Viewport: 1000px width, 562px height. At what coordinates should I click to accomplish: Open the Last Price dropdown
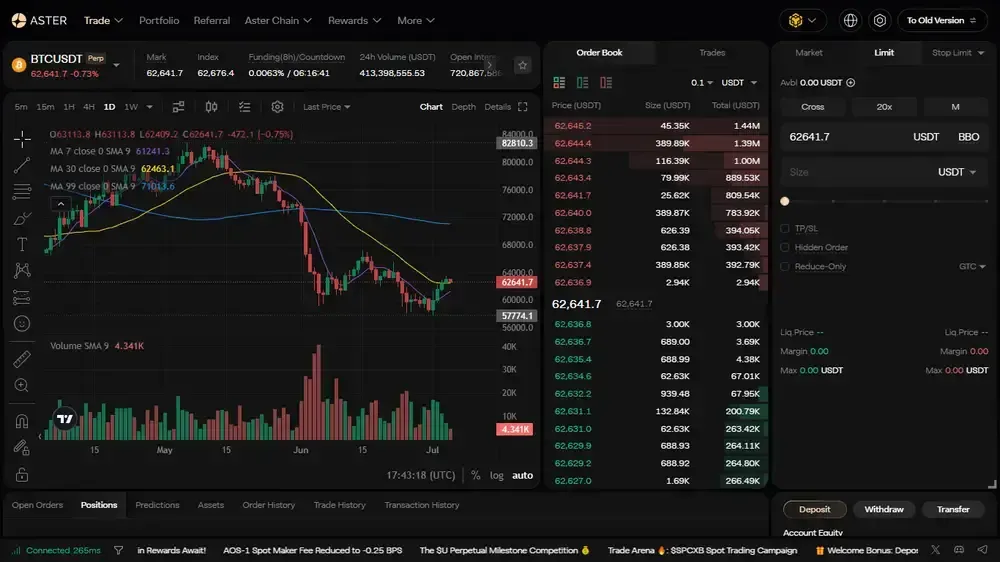point(327,107)
